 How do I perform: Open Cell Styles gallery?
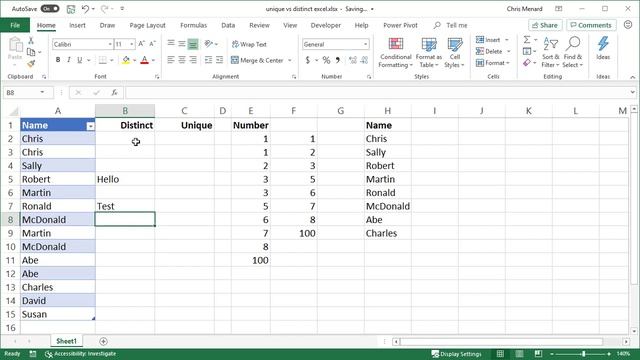coord(454,53)
